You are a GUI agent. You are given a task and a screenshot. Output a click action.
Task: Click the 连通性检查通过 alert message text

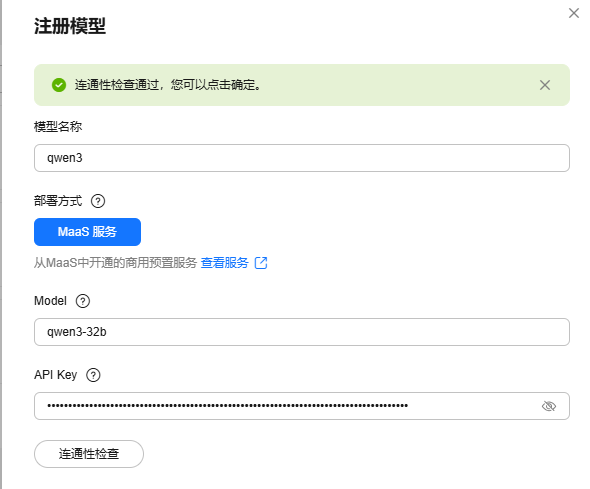(x=168, y=85)
